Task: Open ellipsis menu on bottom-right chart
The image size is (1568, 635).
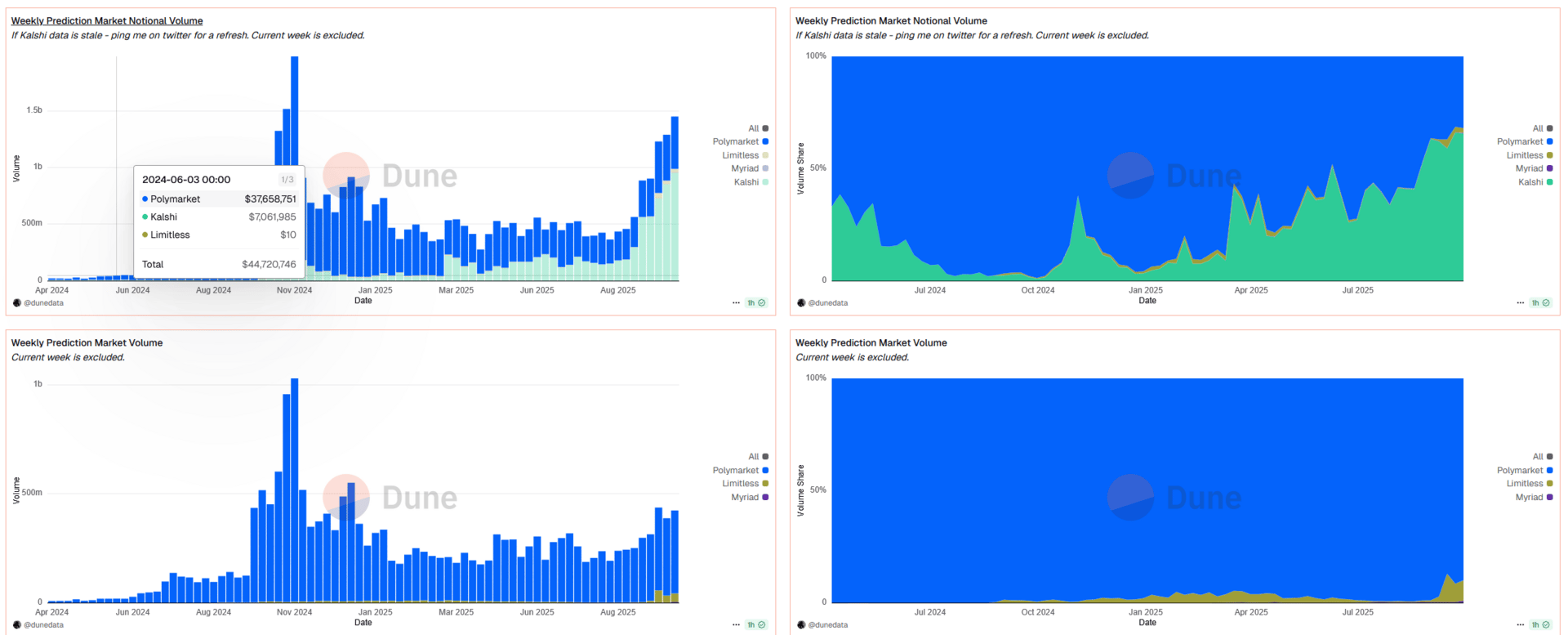Action: pos(1520,625)
